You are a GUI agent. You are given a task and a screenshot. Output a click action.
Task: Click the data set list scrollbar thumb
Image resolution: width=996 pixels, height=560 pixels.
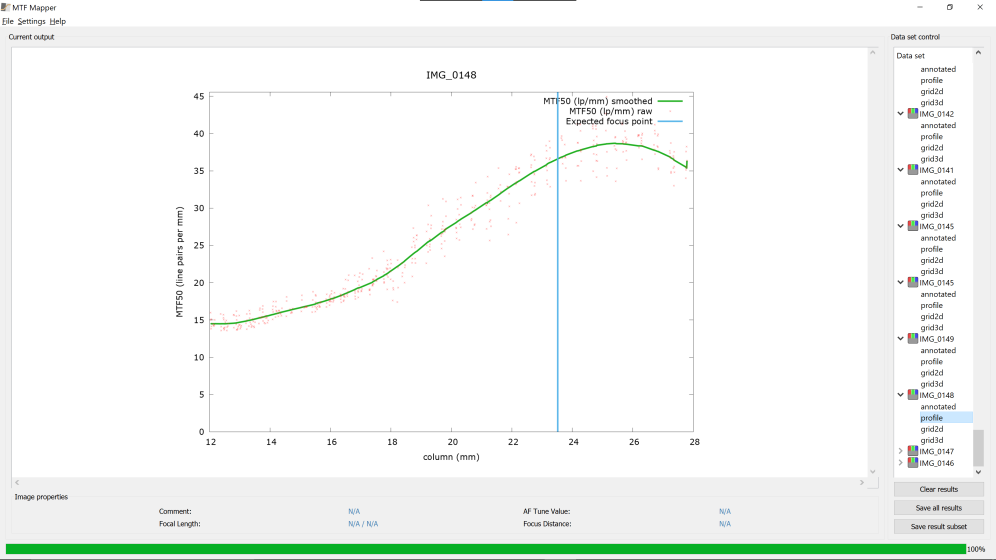coord(978,448)
